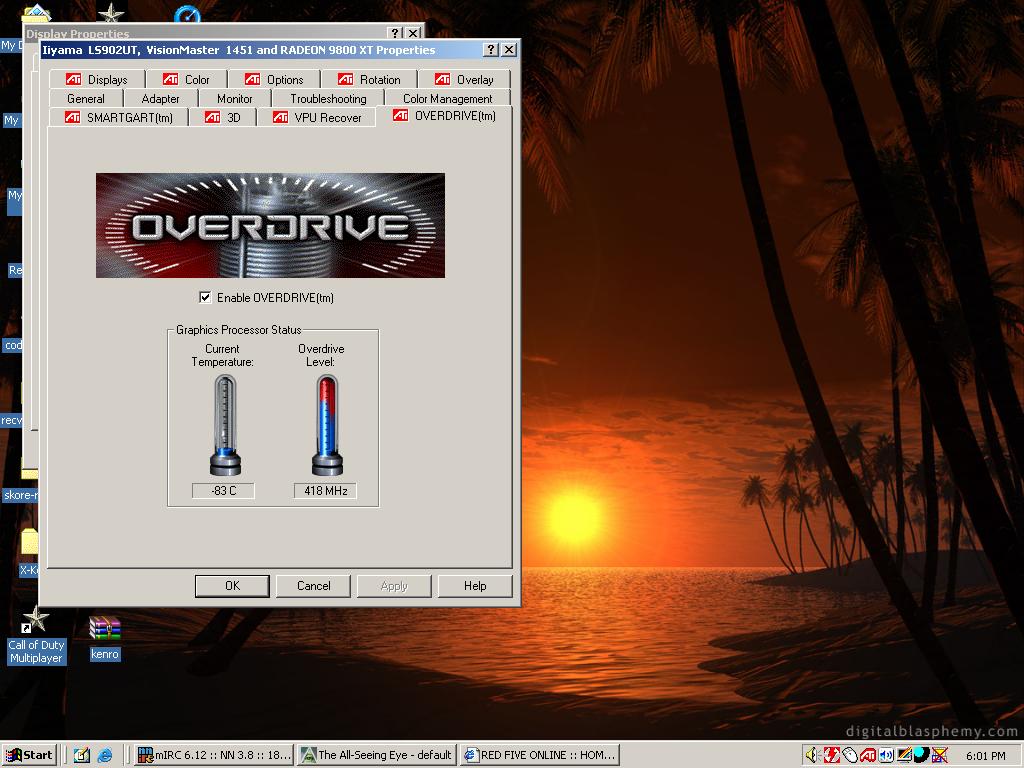This screenshot has height=768, width=1024.
Task: Click the Cancel button
Action: pyautogui.click(x=313, y=586)
